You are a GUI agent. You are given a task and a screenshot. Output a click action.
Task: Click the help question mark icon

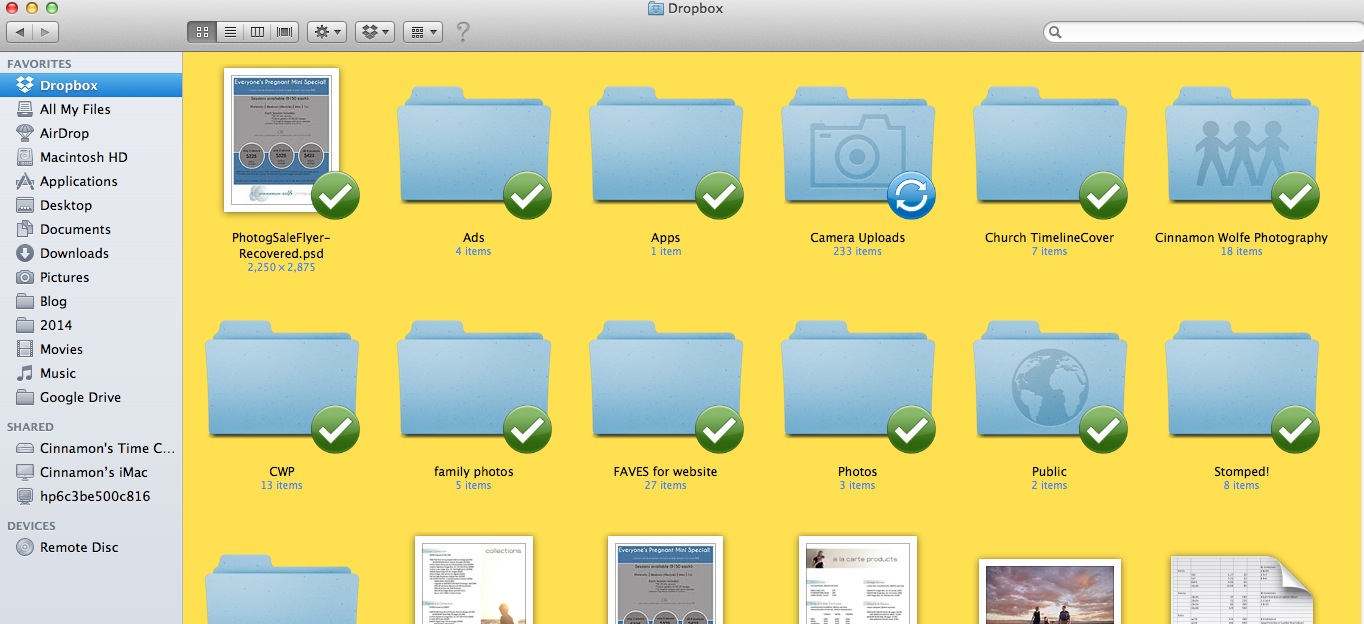click(462, 32)
